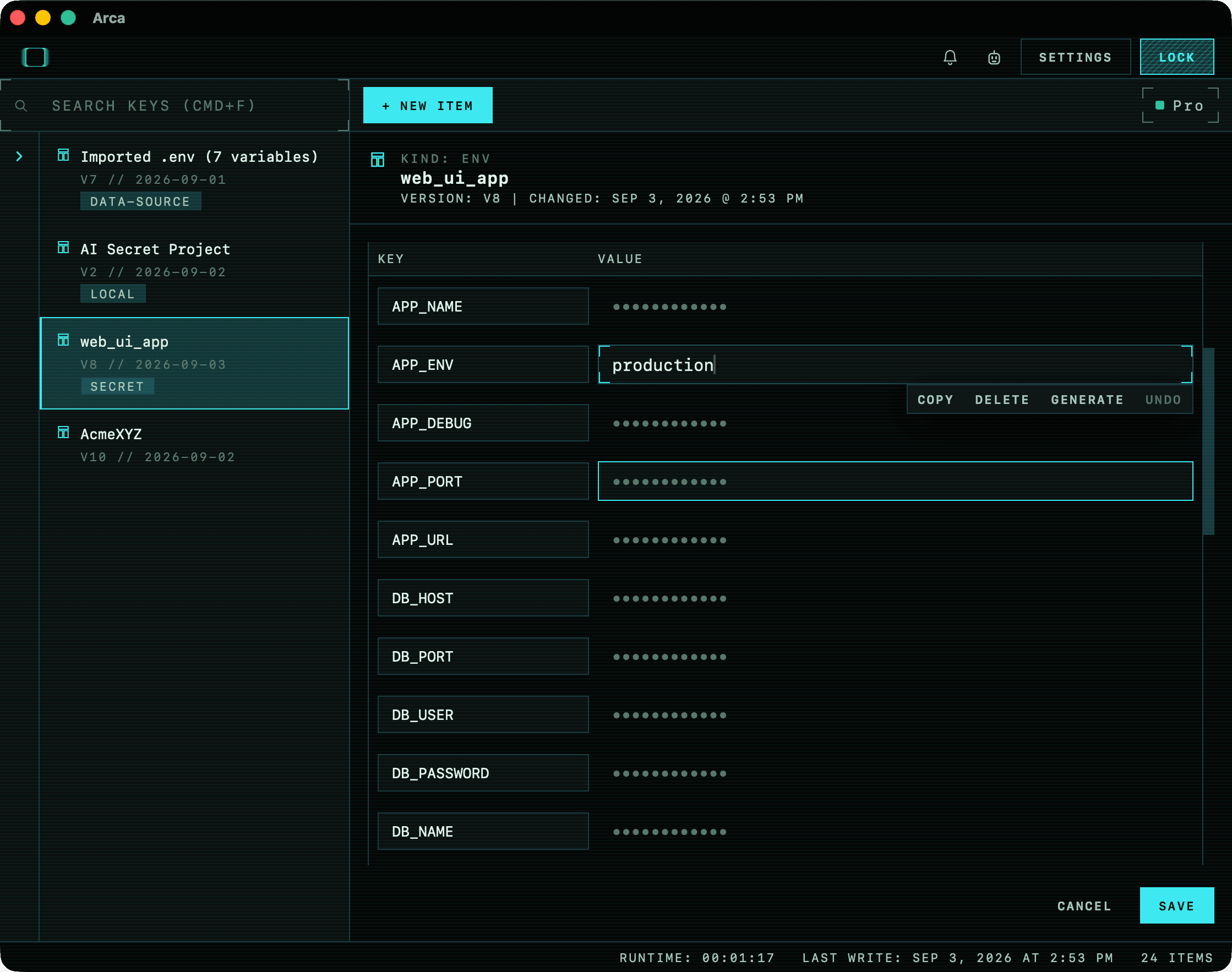Click VERSION: V8 changed line

click(602, 199)
